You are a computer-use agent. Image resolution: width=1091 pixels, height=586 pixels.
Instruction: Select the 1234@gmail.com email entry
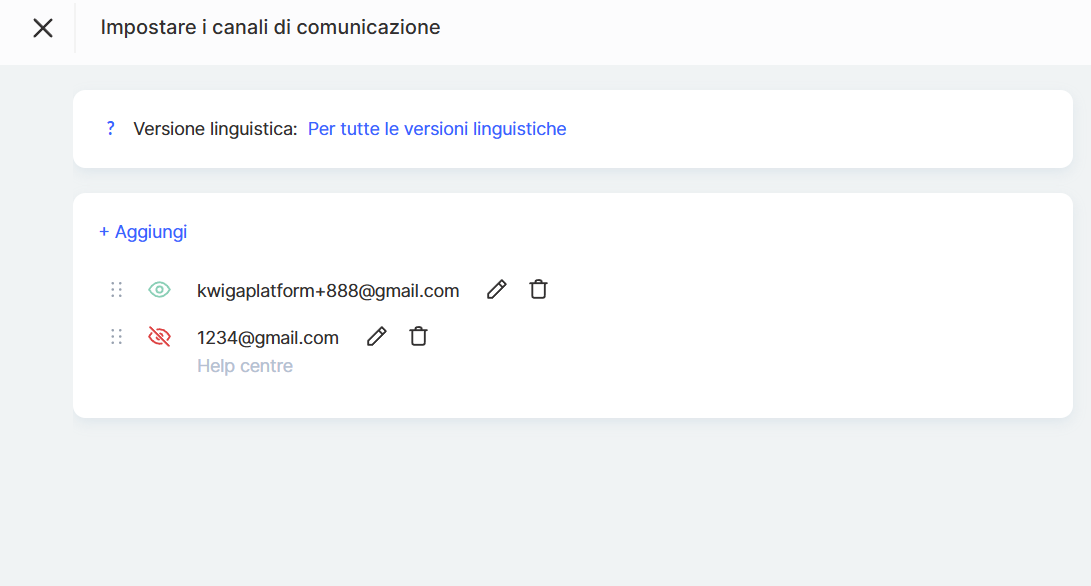click(268, 338)
